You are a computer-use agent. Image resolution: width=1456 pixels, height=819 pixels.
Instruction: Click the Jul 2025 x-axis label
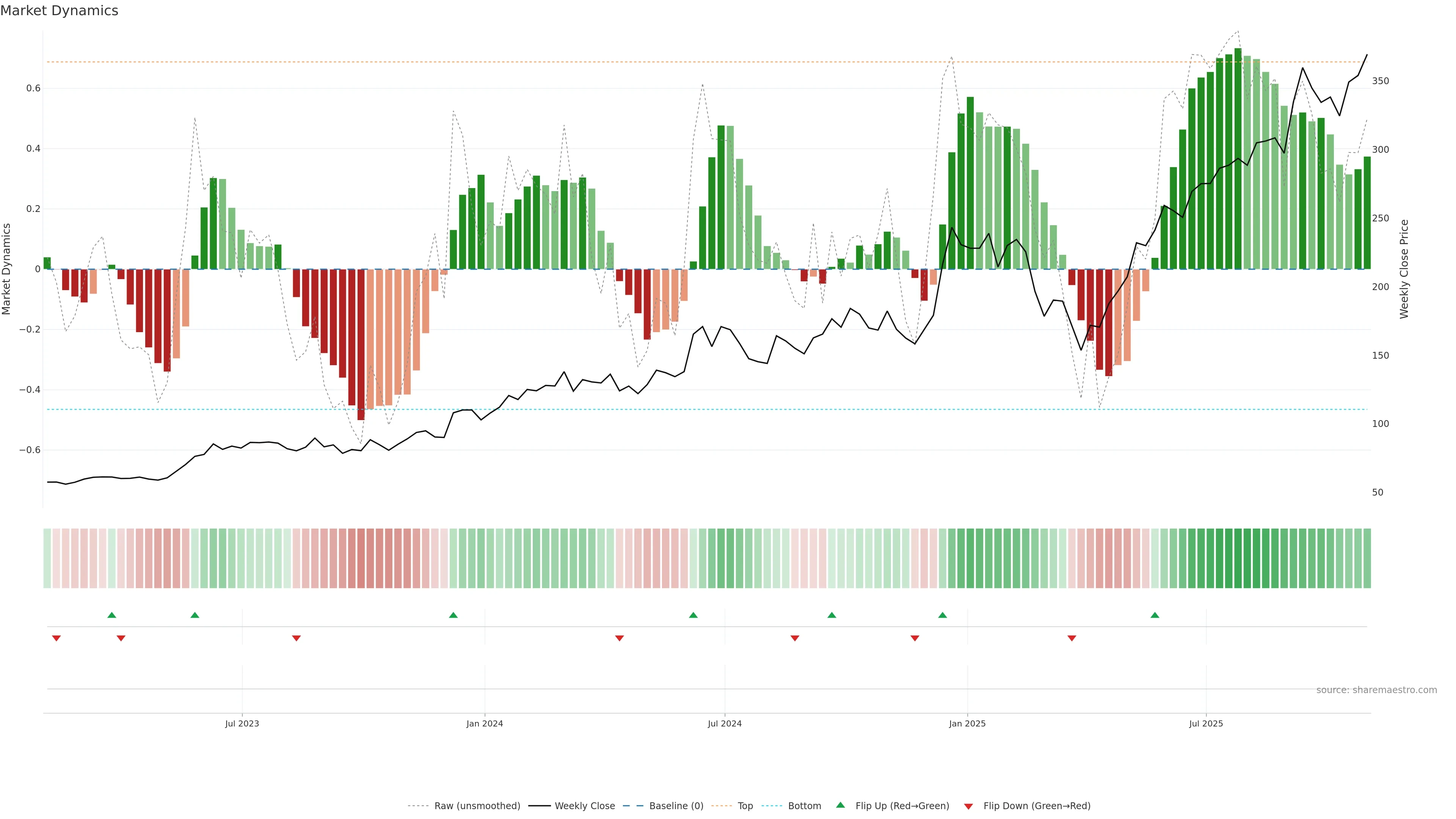tap(1206, 723)
